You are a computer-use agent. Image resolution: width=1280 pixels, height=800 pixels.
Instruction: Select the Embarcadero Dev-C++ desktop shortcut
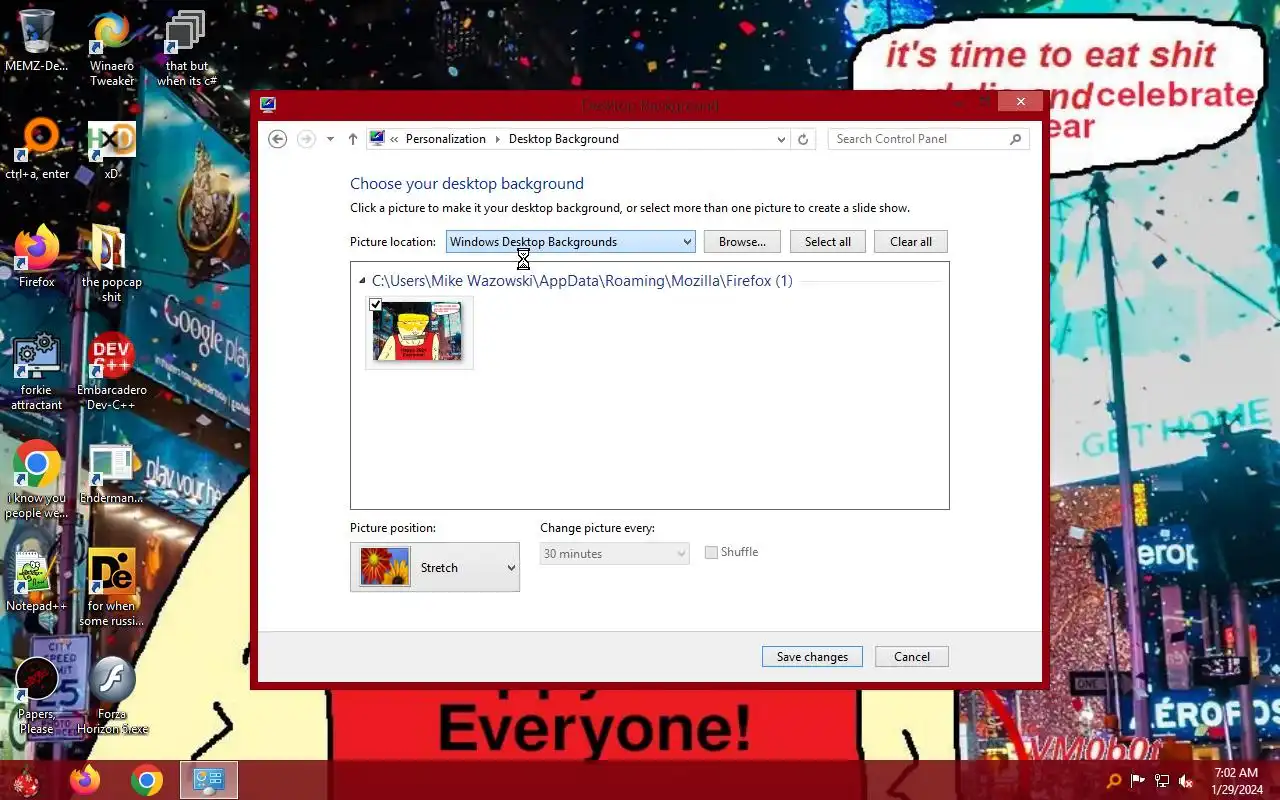[x=111, y=372]
